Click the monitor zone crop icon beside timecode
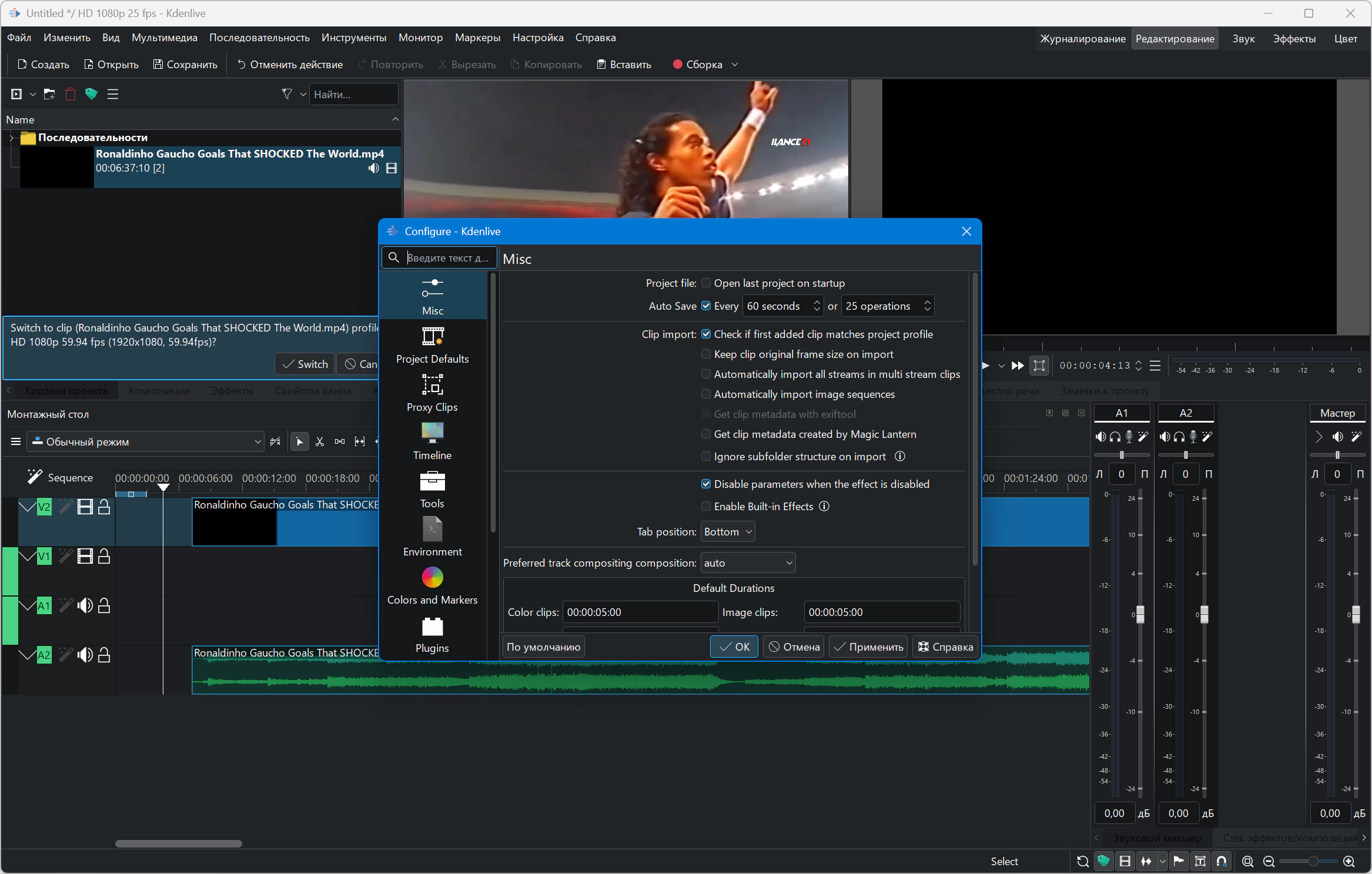Screen dimensions: 1372x874 (1039, 366)
